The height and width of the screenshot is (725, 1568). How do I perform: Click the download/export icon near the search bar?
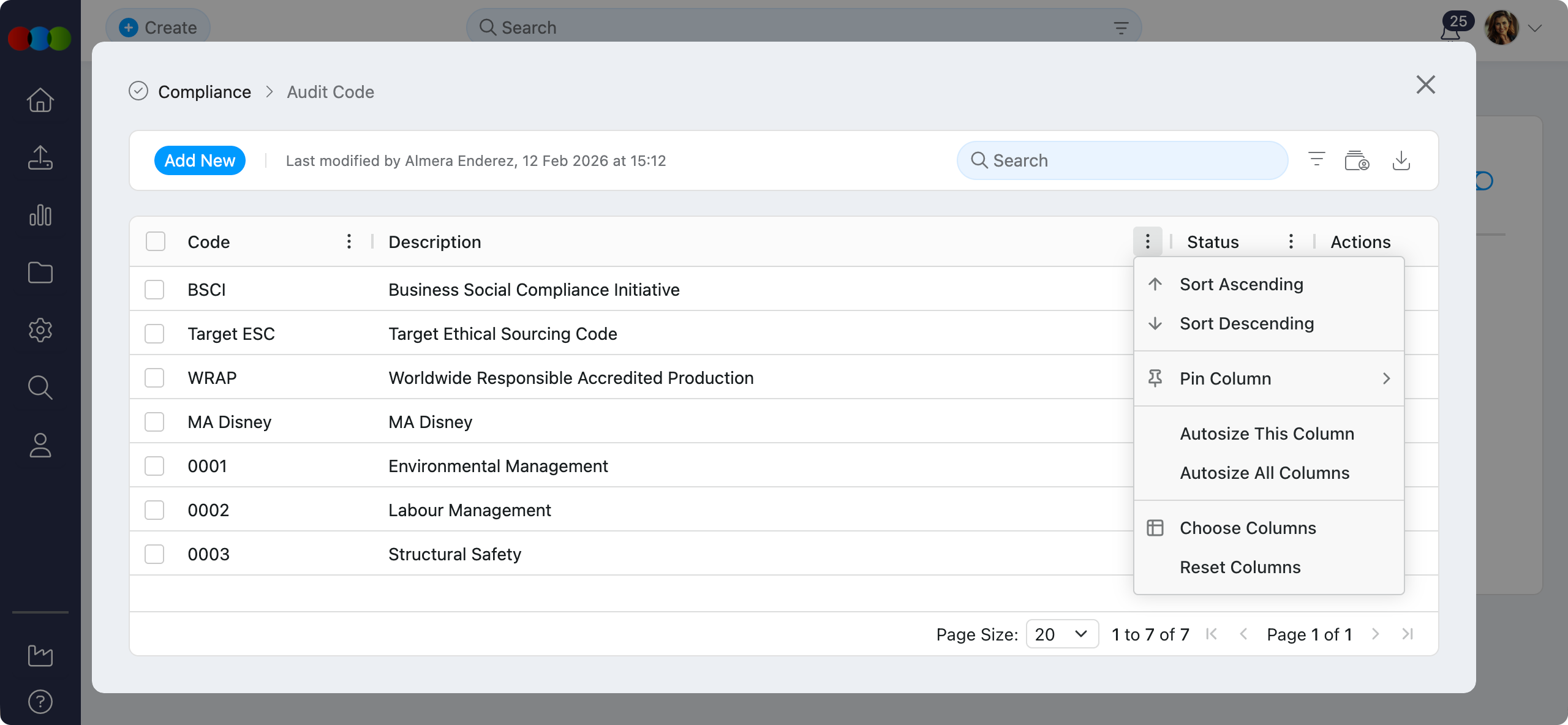pyautogui.click(x=1402, y=160)
